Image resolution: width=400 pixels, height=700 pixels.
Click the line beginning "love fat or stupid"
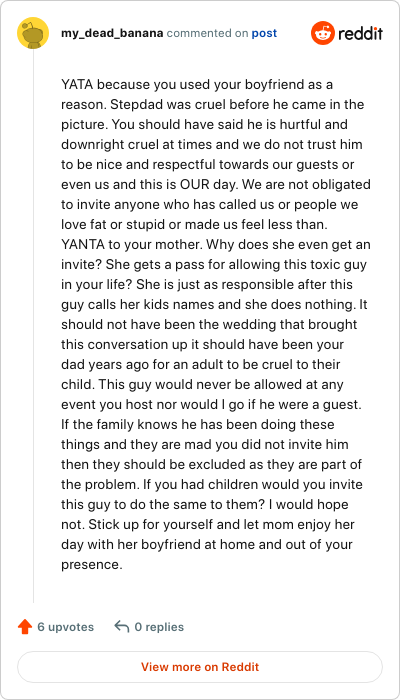195,225
